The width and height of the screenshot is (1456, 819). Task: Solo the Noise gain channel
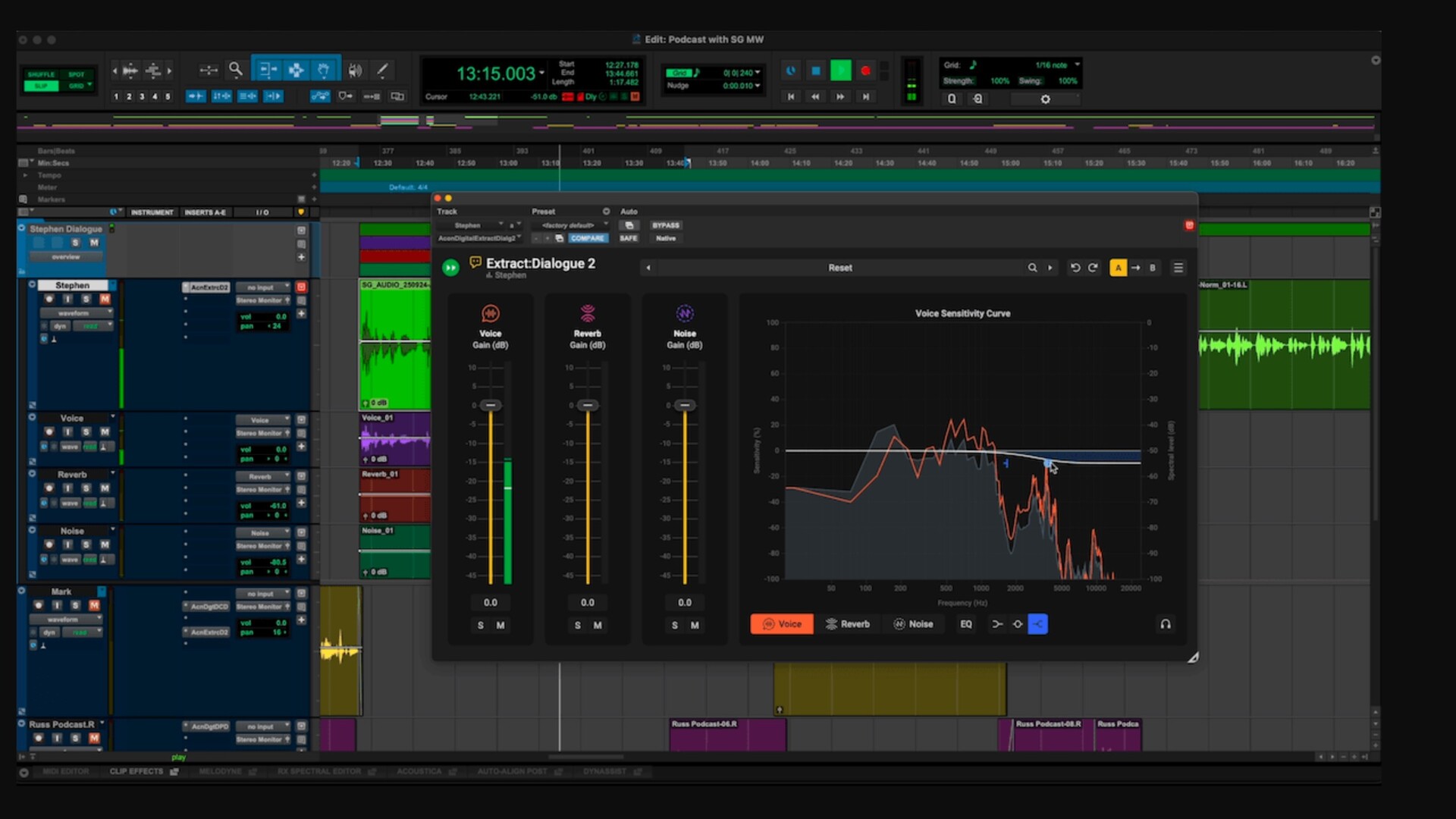tap(675, 626)
